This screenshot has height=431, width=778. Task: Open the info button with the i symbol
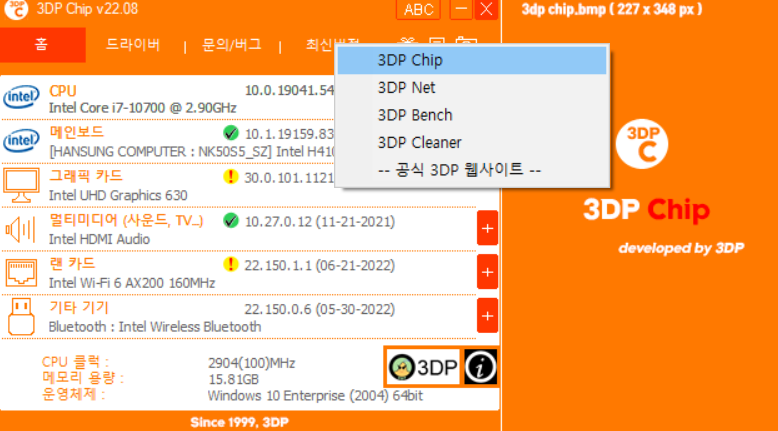480,367
